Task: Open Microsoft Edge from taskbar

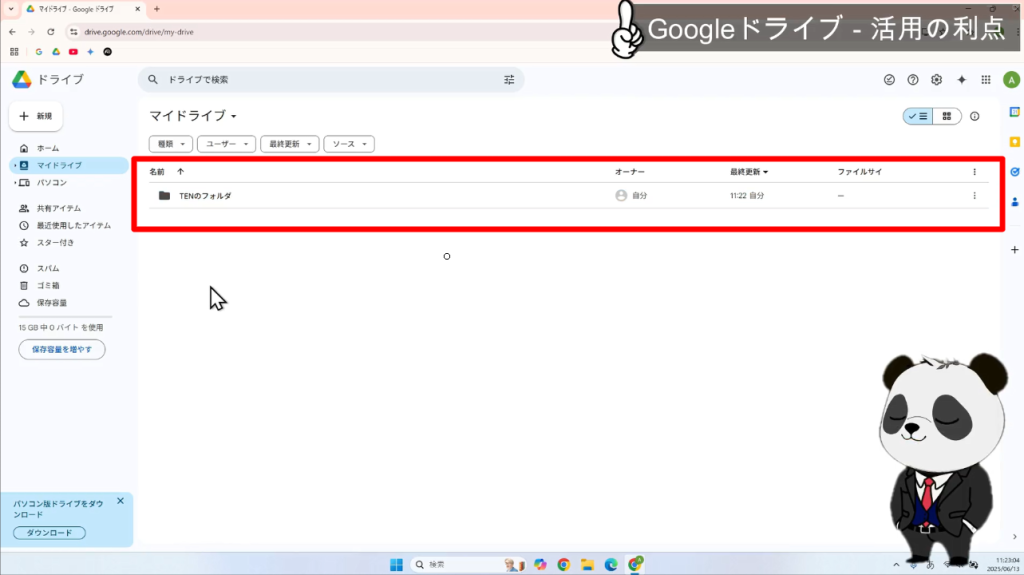Action: click(x=611, y=565)
